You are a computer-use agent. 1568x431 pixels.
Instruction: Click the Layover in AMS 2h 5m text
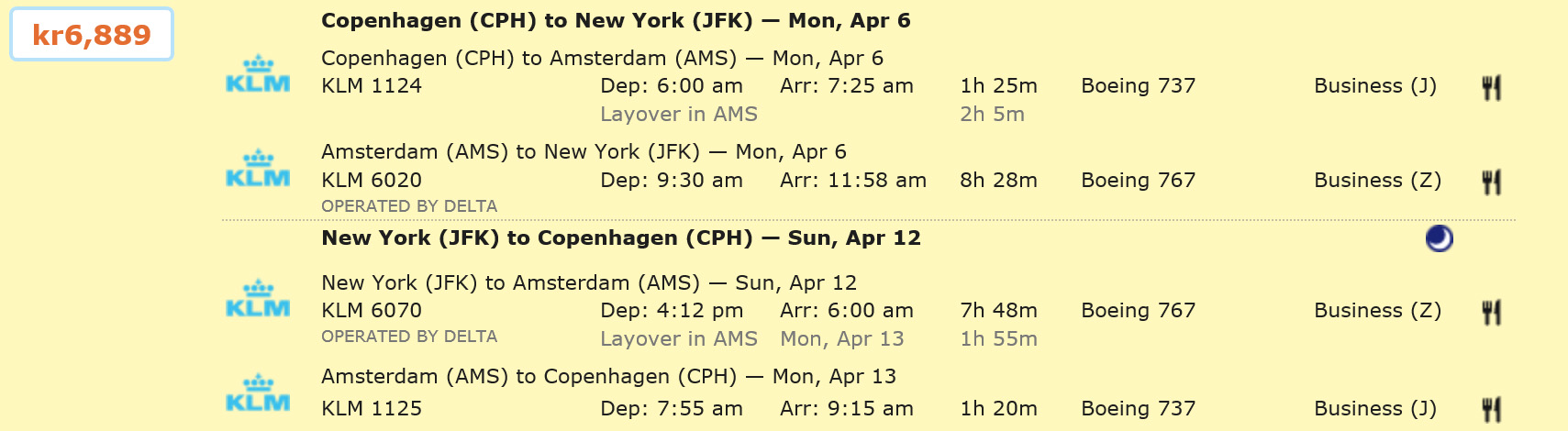(x=679, y=115)
